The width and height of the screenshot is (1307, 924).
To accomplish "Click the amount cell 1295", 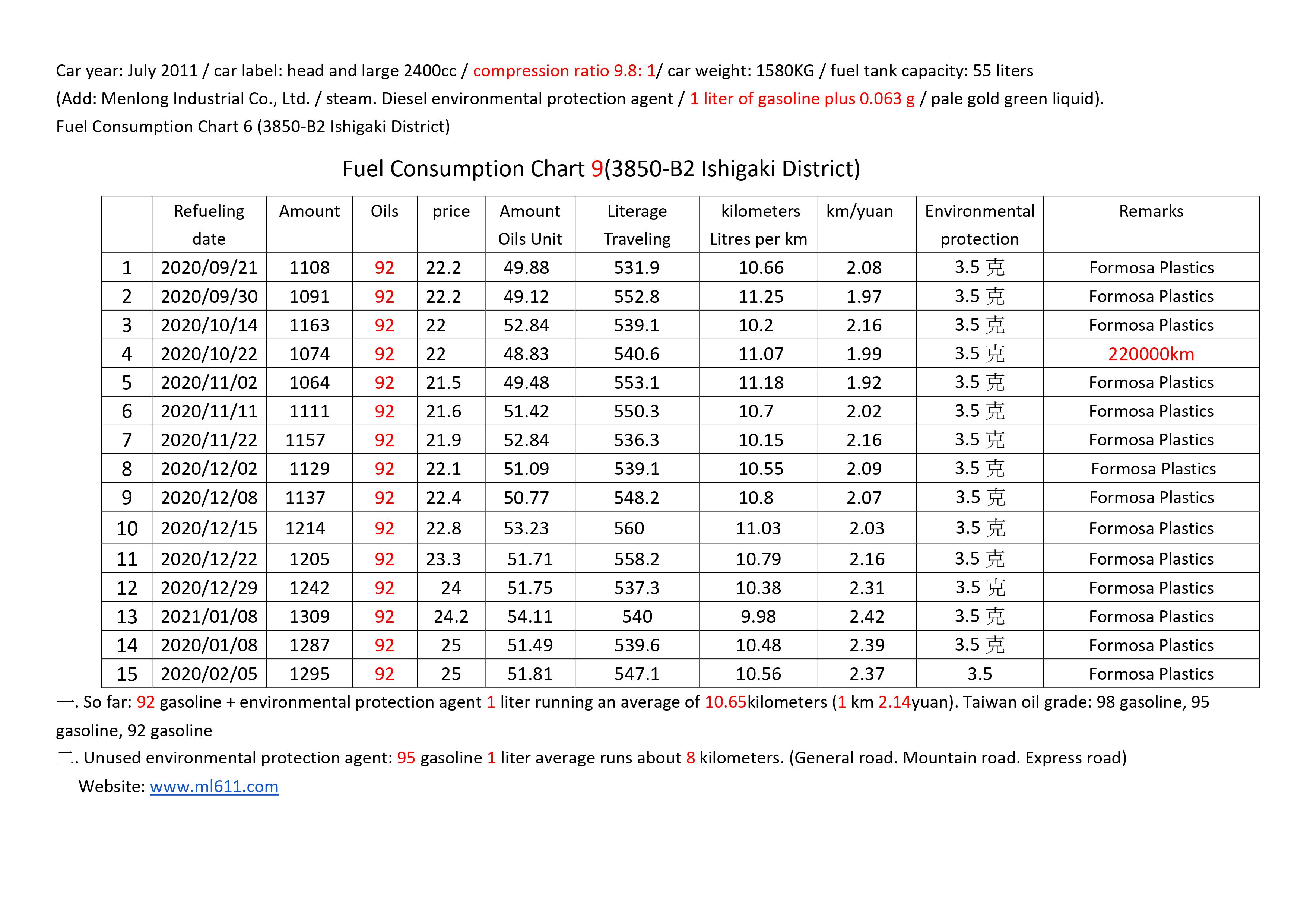I will 309,674.
